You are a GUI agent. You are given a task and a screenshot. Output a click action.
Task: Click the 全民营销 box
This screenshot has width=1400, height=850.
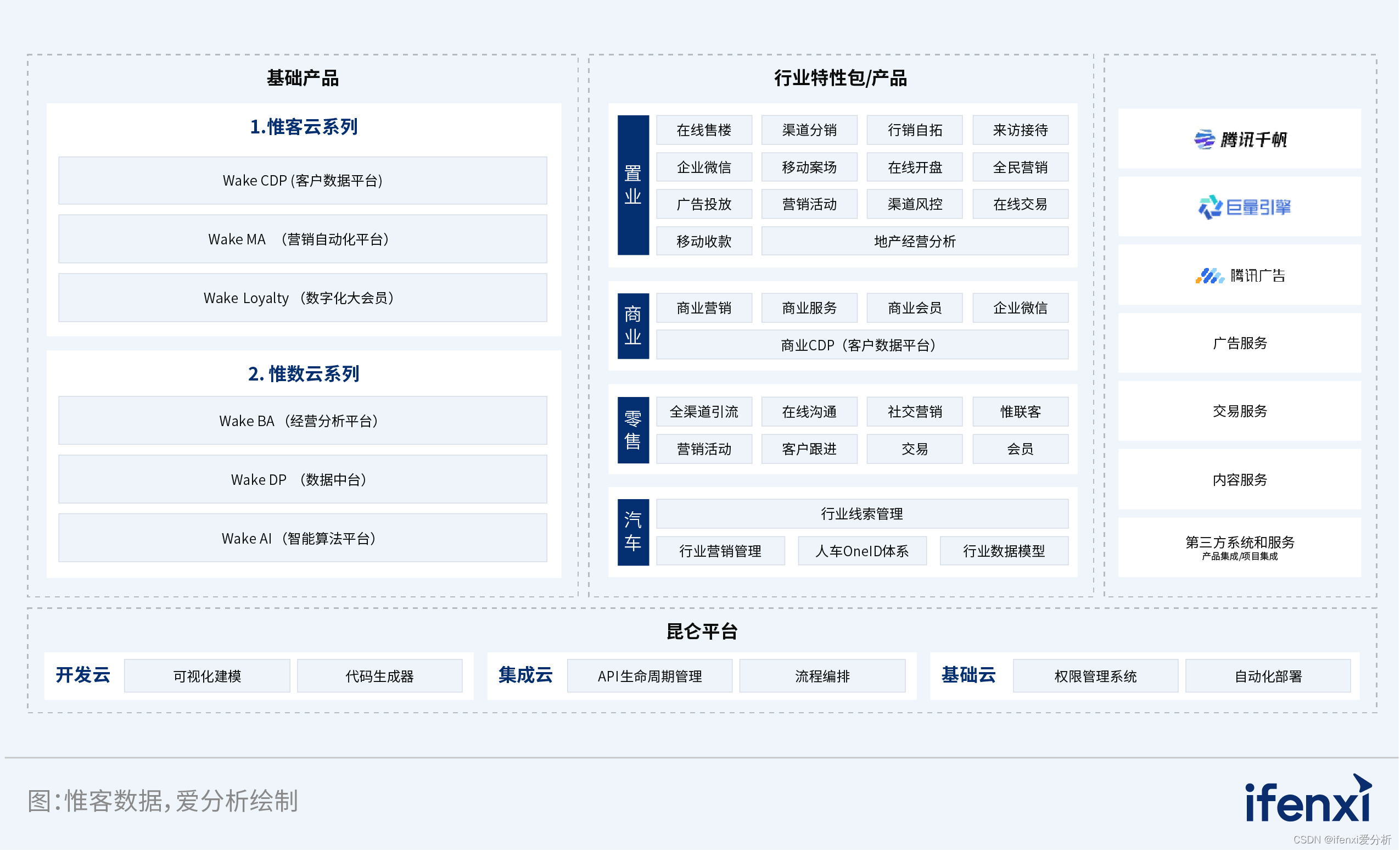(1021, 167)
